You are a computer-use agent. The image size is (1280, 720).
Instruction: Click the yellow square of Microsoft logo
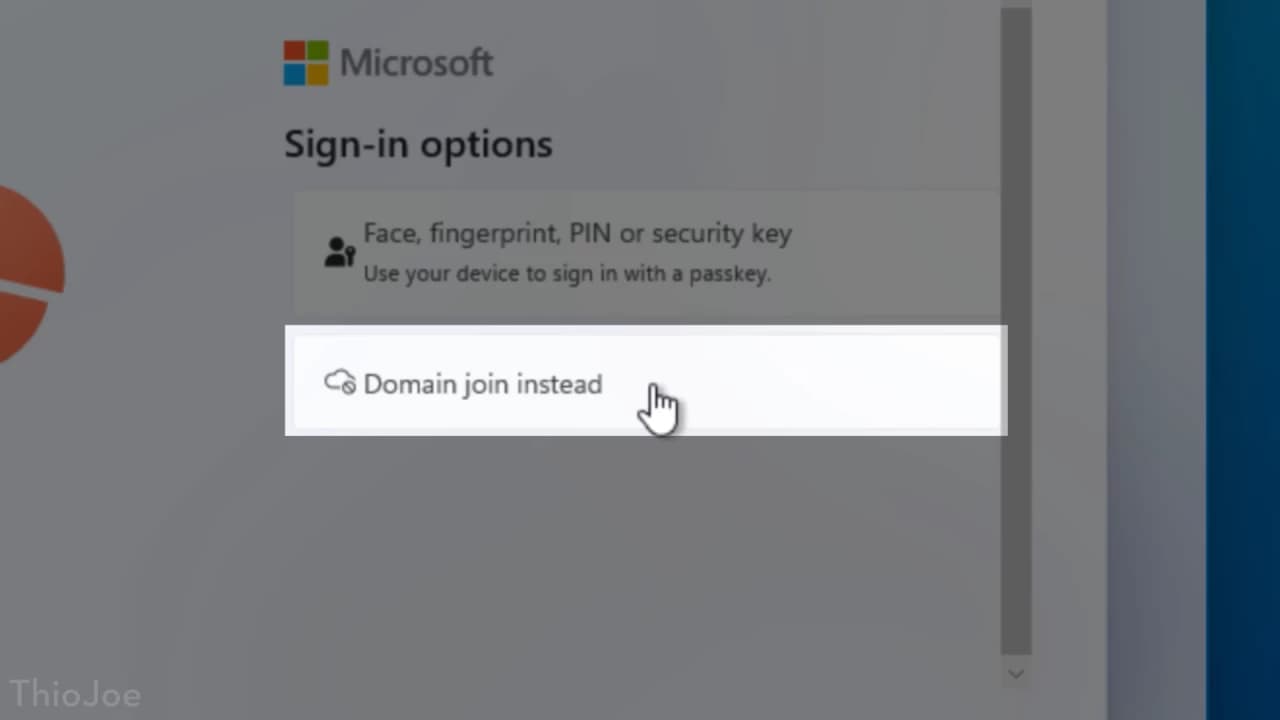317,74
